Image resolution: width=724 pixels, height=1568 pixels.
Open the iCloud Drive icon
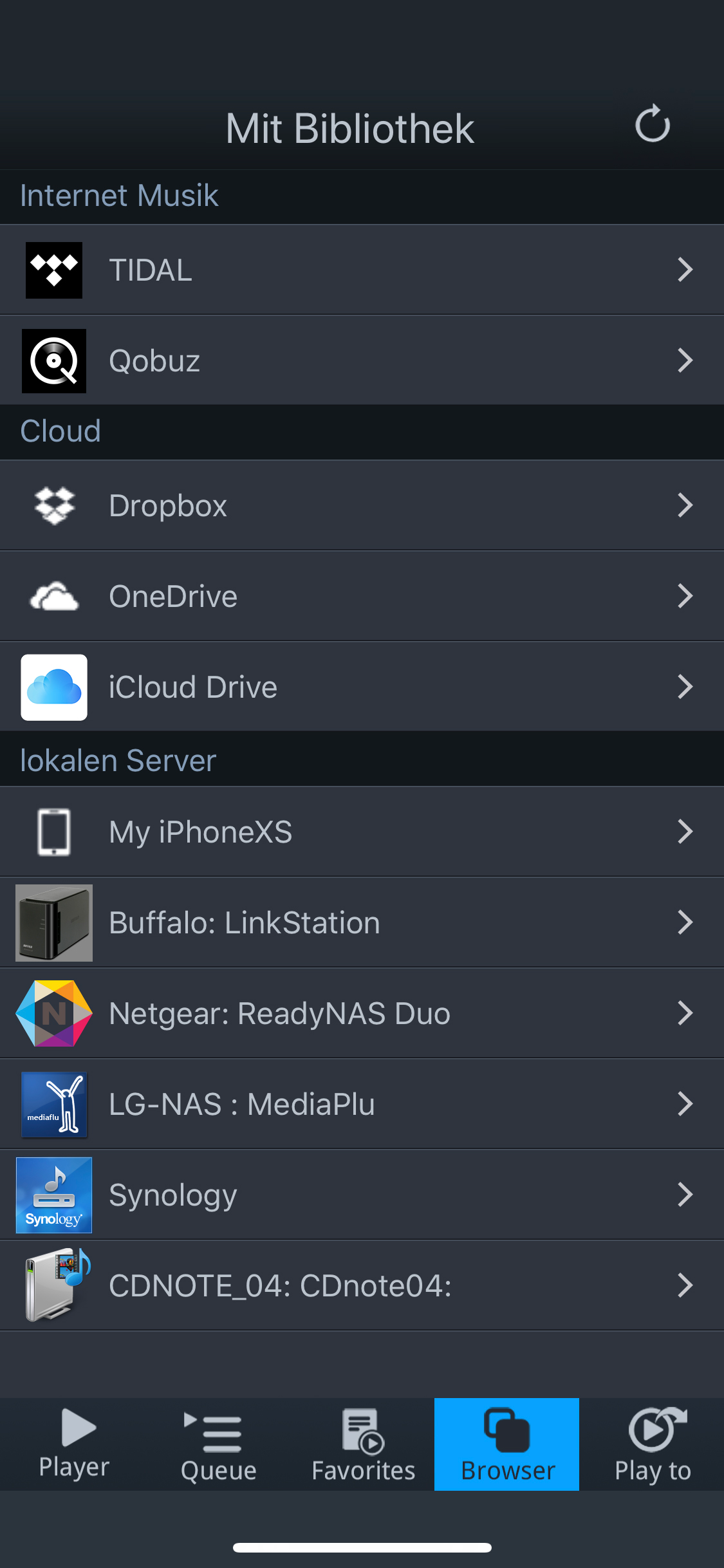54,687
